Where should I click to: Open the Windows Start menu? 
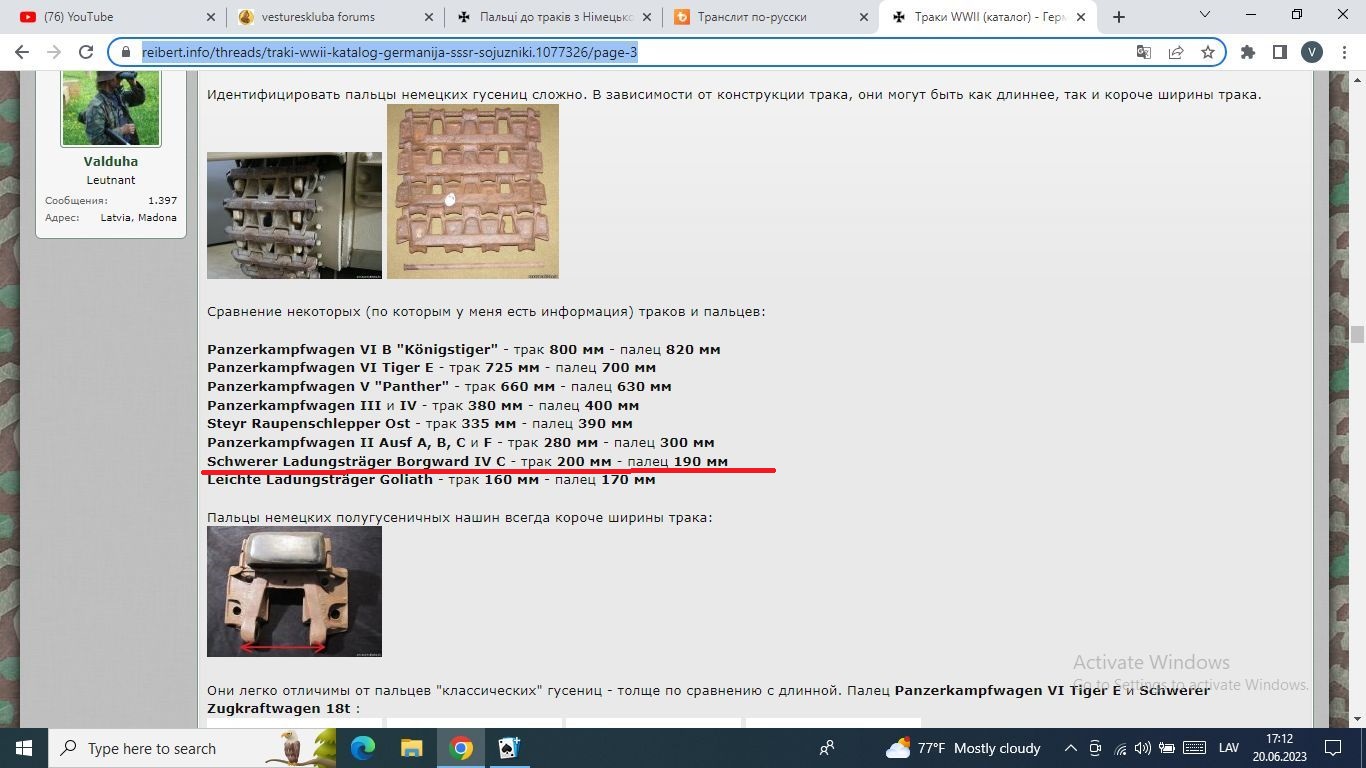(x=24, y=748)
